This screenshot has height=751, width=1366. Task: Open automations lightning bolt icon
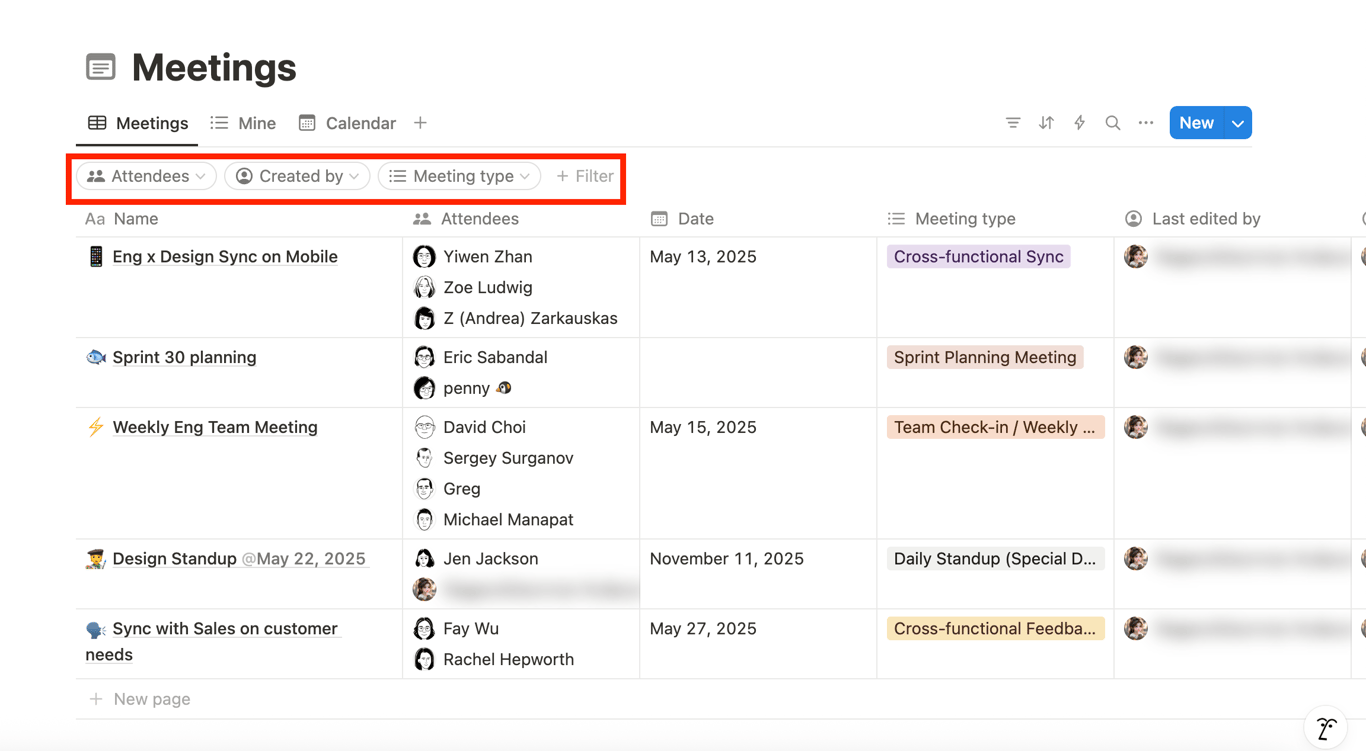pos(1079,123)
